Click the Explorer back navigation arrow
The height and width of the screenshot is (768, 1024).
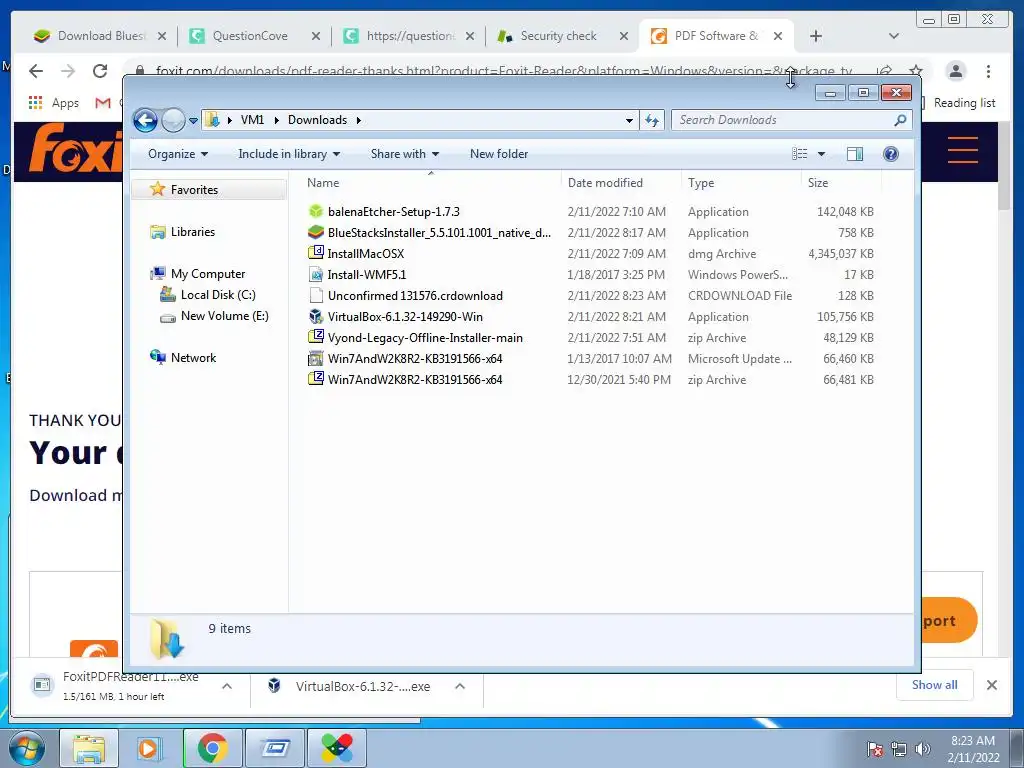[145, 120]
